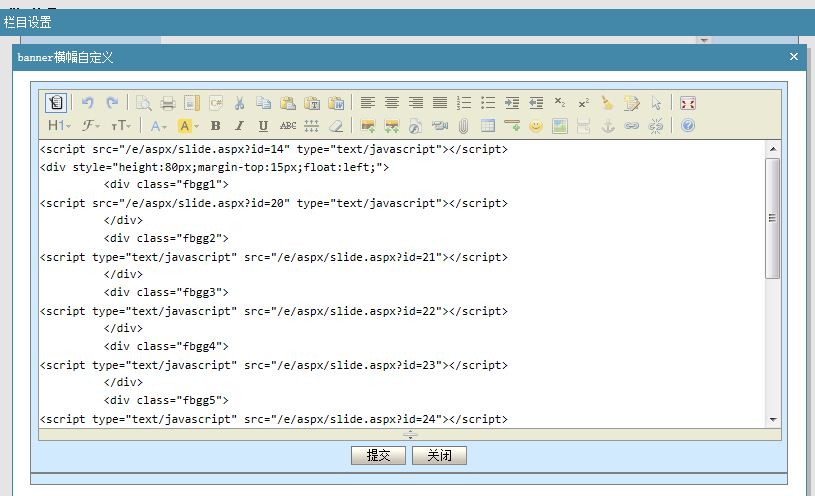Toggle fullscreen editor mode

tap(688, 103)
